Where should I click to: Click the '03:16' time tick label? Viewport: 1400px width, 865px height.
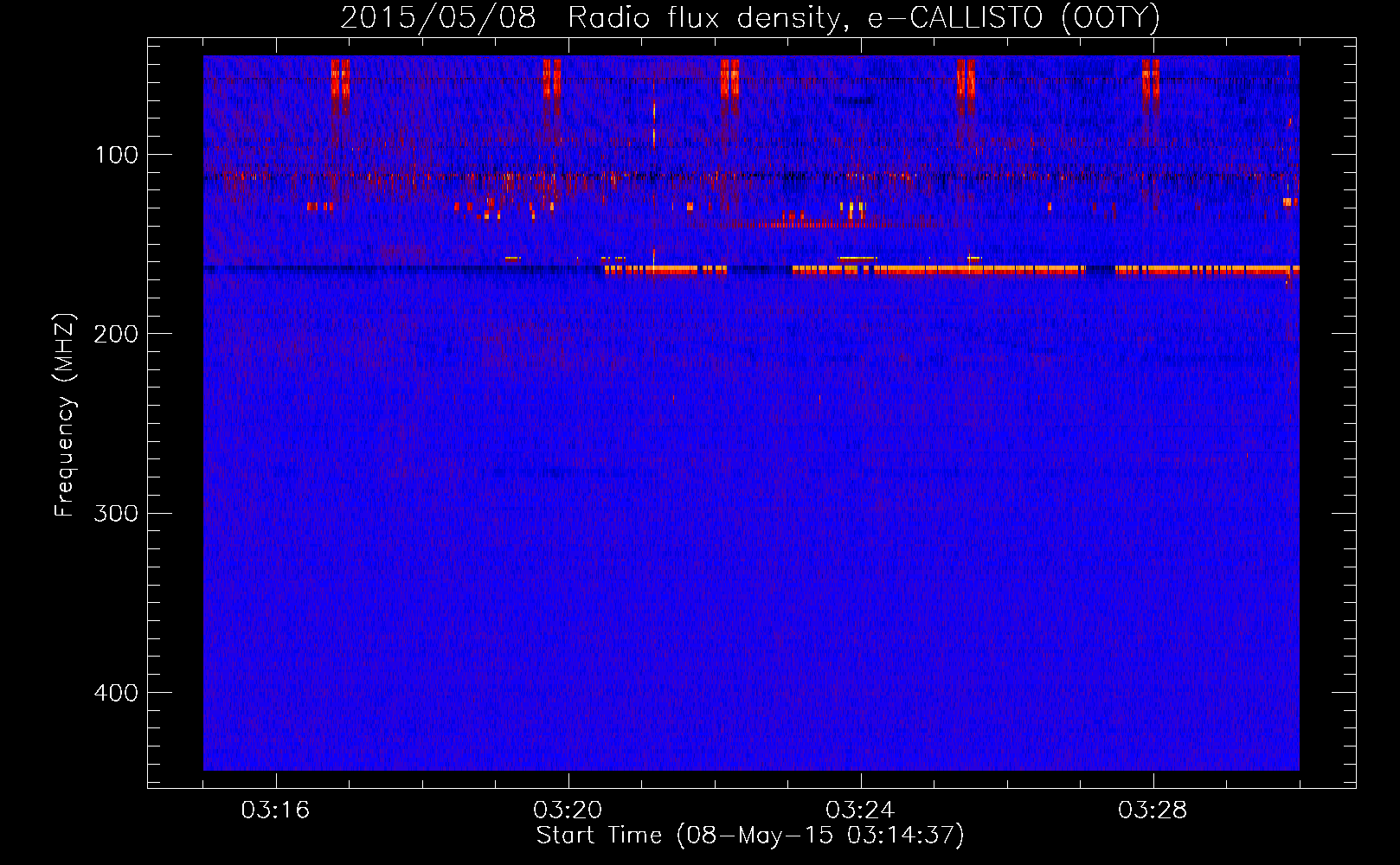pos(275,811)
